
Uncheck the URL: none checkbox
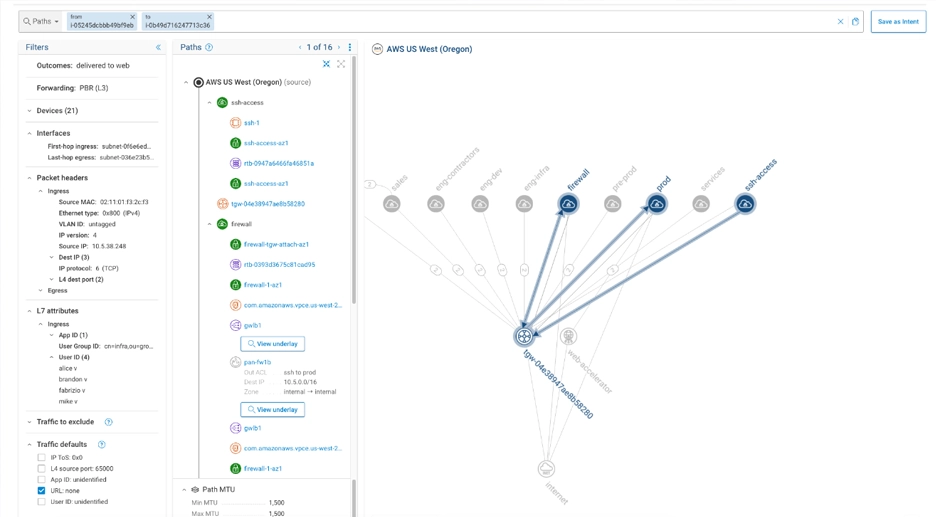(42, 491)
